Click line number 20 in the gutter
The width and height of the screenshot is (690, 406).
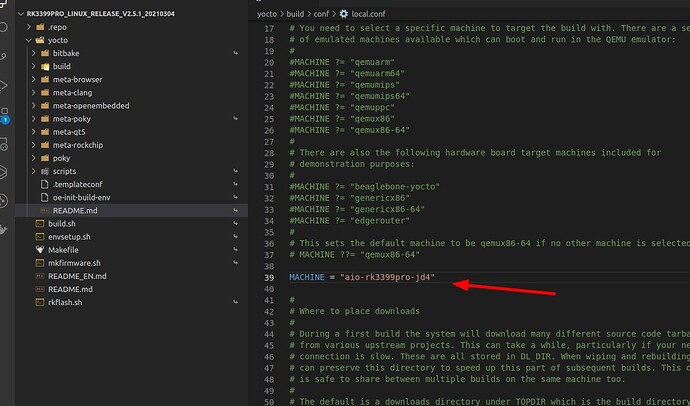point(269,62)
